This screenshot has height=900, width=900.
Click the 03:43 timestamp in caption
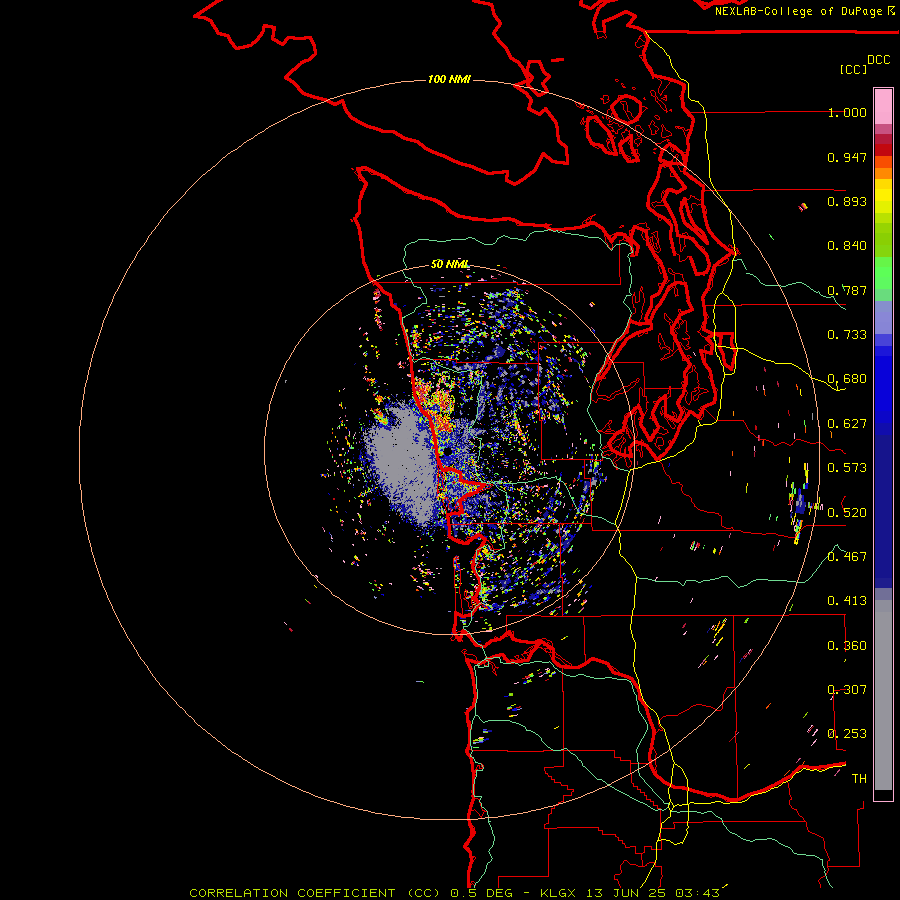pos(697,893)
